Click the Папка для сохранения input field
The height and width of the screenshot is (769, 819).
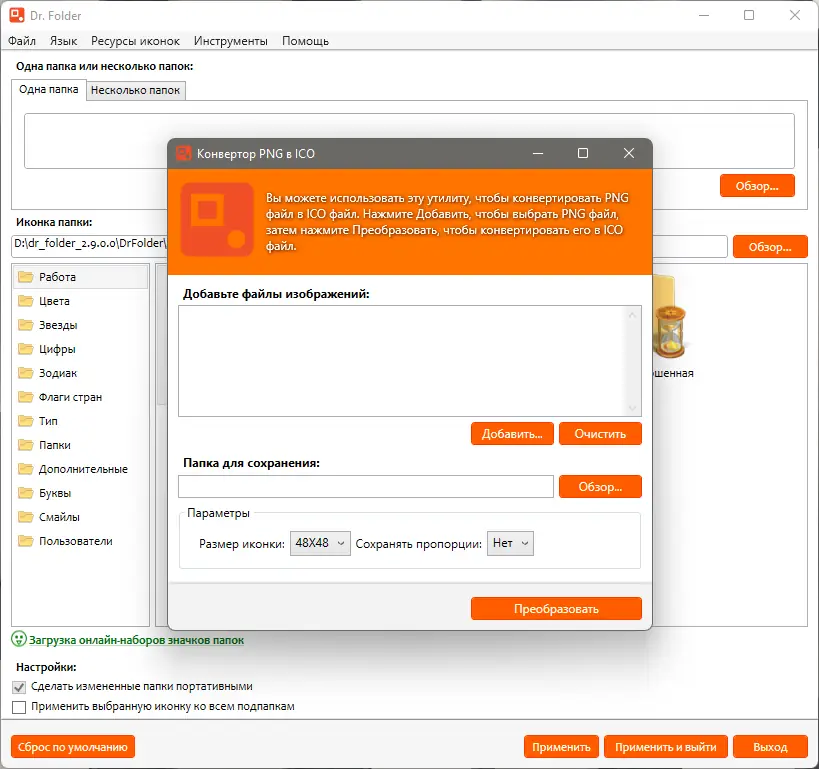(366, 486)
